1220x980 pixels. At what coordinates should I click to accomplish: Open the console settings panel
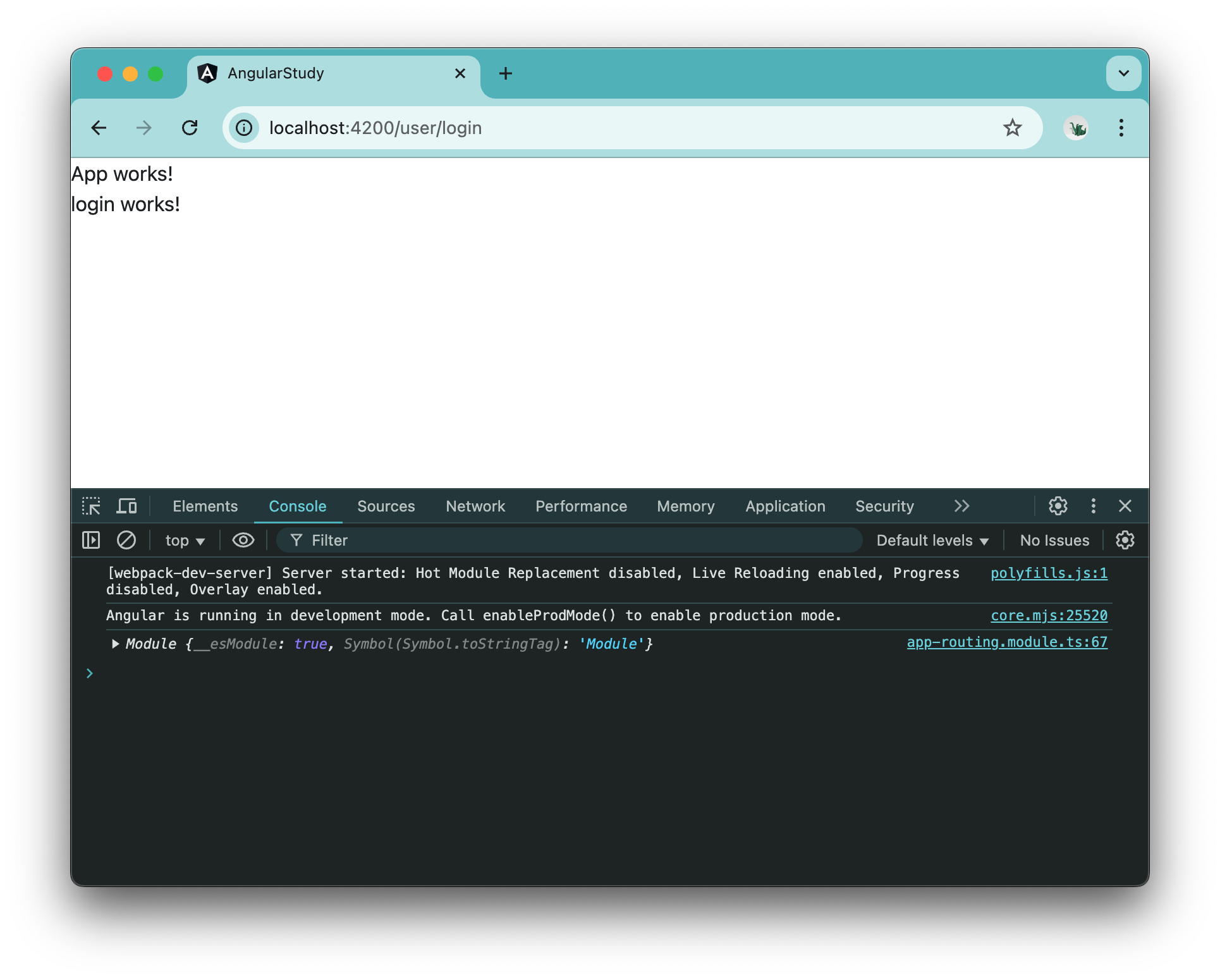coord(1125,540)
